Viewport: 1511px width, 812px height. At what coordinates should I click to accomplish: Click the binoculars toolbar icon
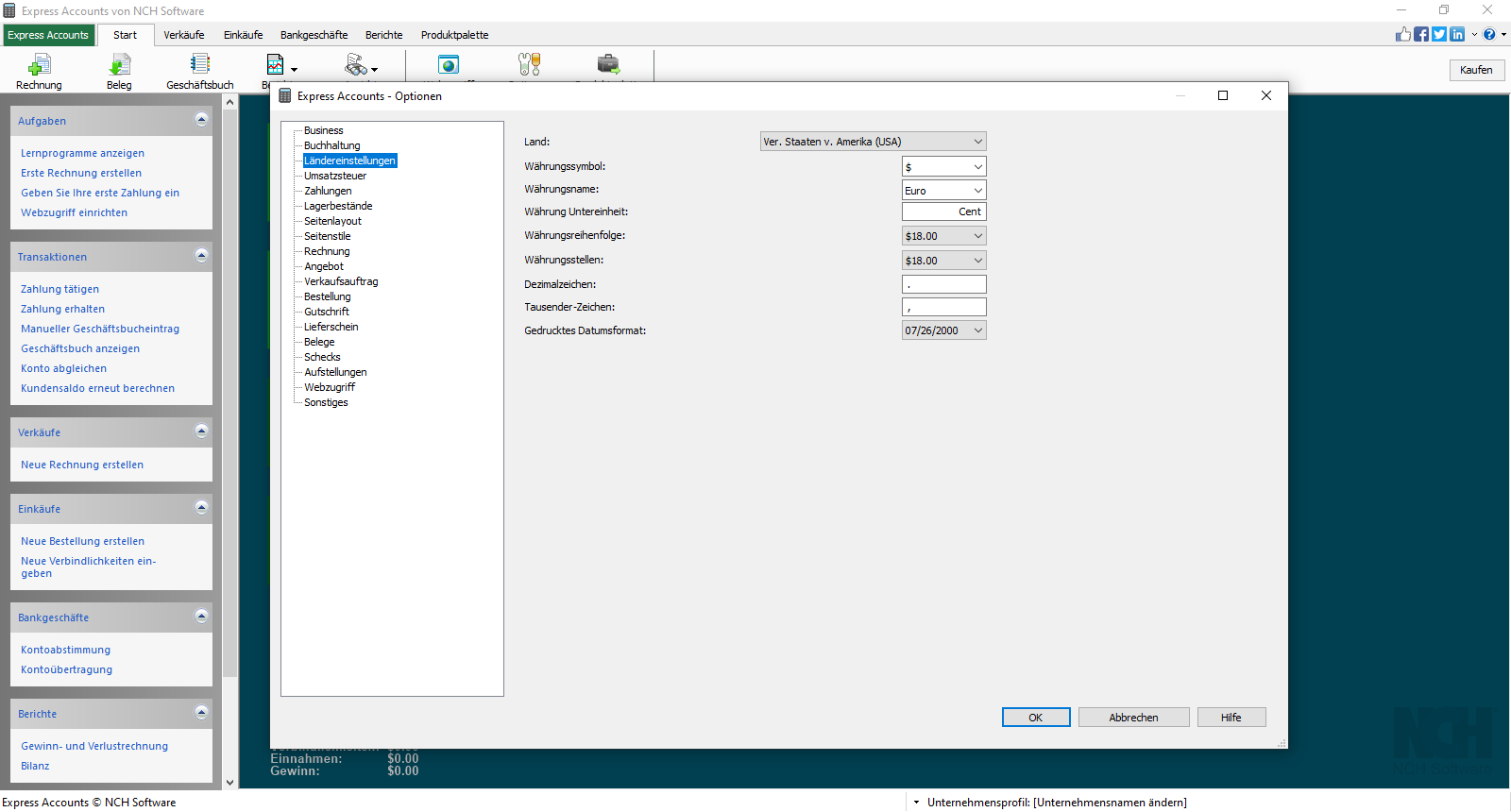click(x=356, y=64)
